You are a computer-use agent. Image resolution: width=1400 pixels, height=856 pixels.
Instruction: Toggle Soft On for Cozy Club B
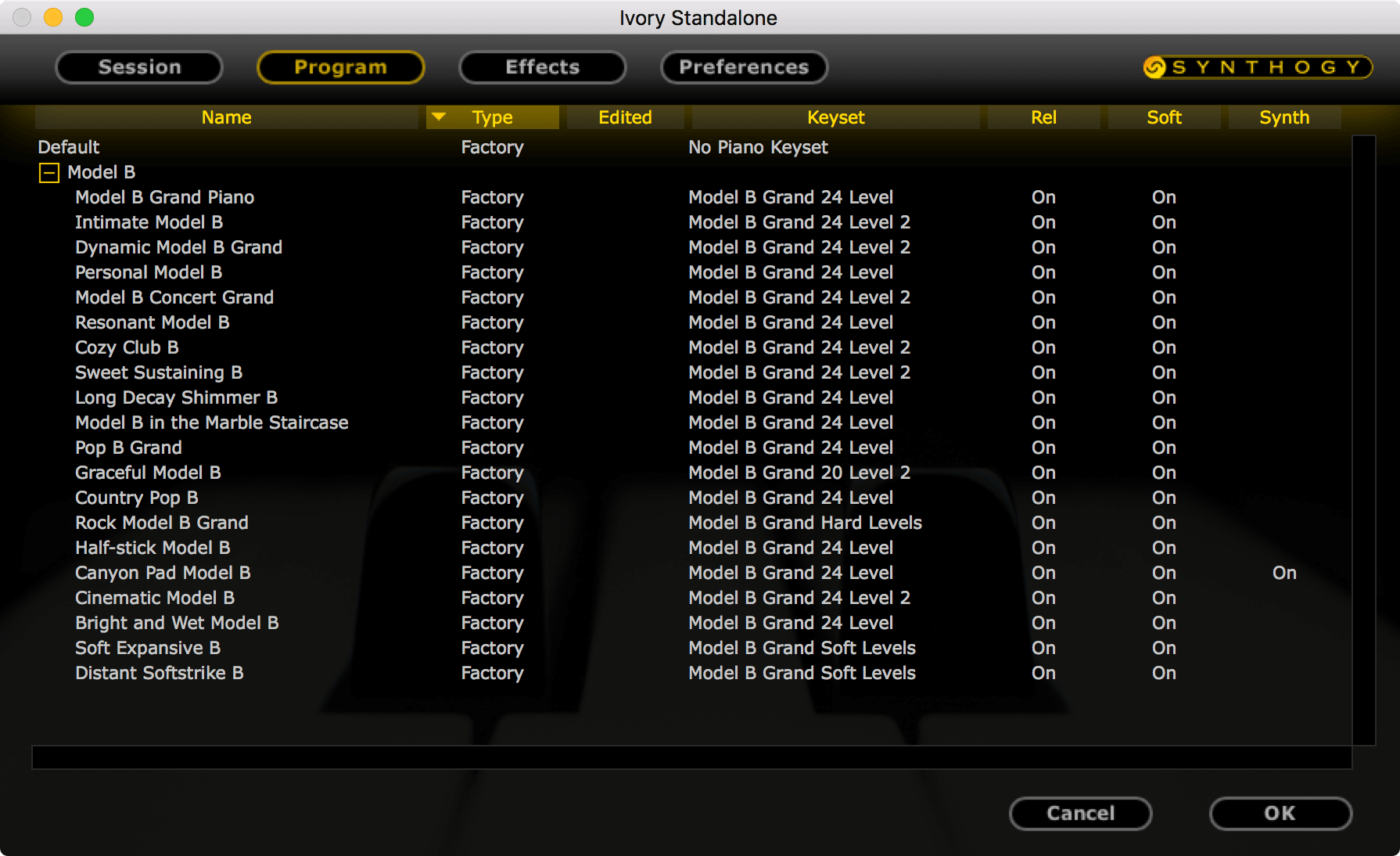point(1164,347)
